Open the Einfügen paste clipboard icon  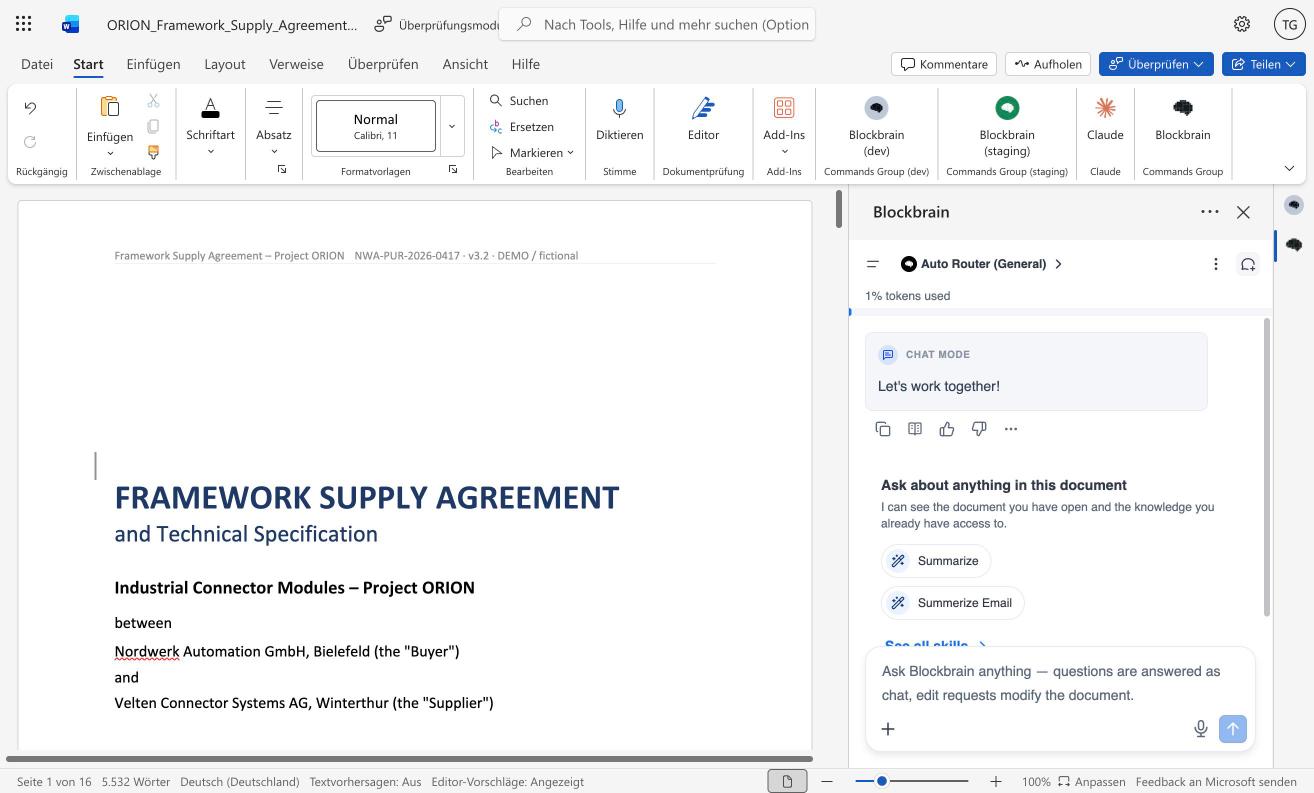tap(110, 107)
